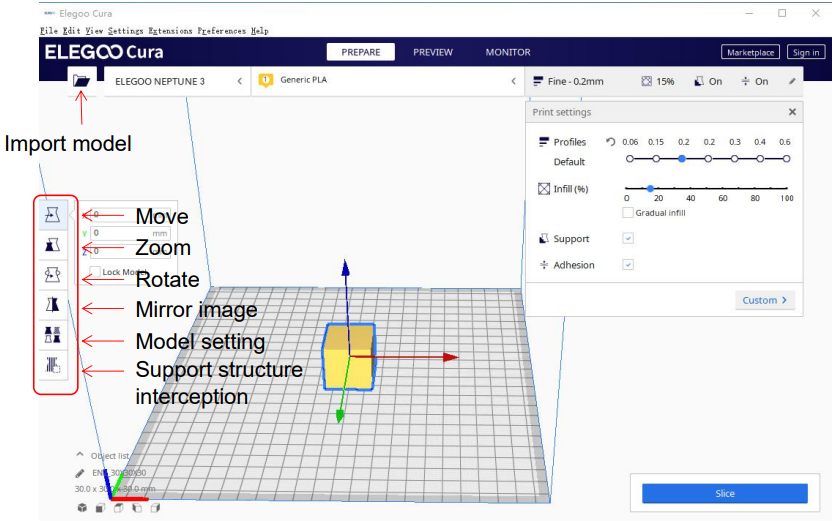Screen dimensions: 834x523
Task: Select the Mirror tool in left toolbar
Action: tap(53, 304)
